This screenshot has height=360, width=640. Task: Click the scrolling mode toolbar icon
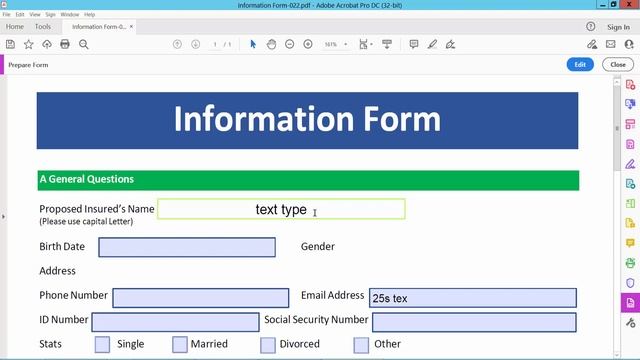tap(387, 44)
